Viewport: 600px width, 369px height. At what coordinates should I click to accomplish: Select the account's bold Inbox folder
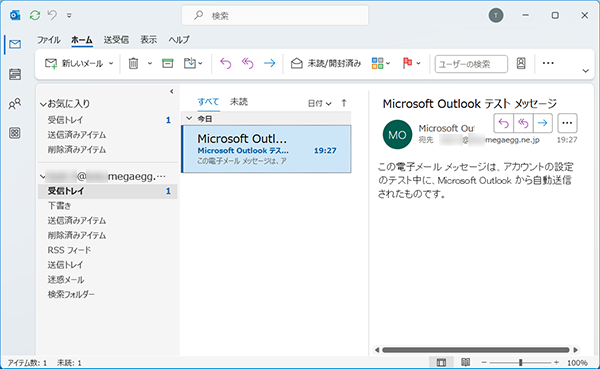click(x=107, y=191)
